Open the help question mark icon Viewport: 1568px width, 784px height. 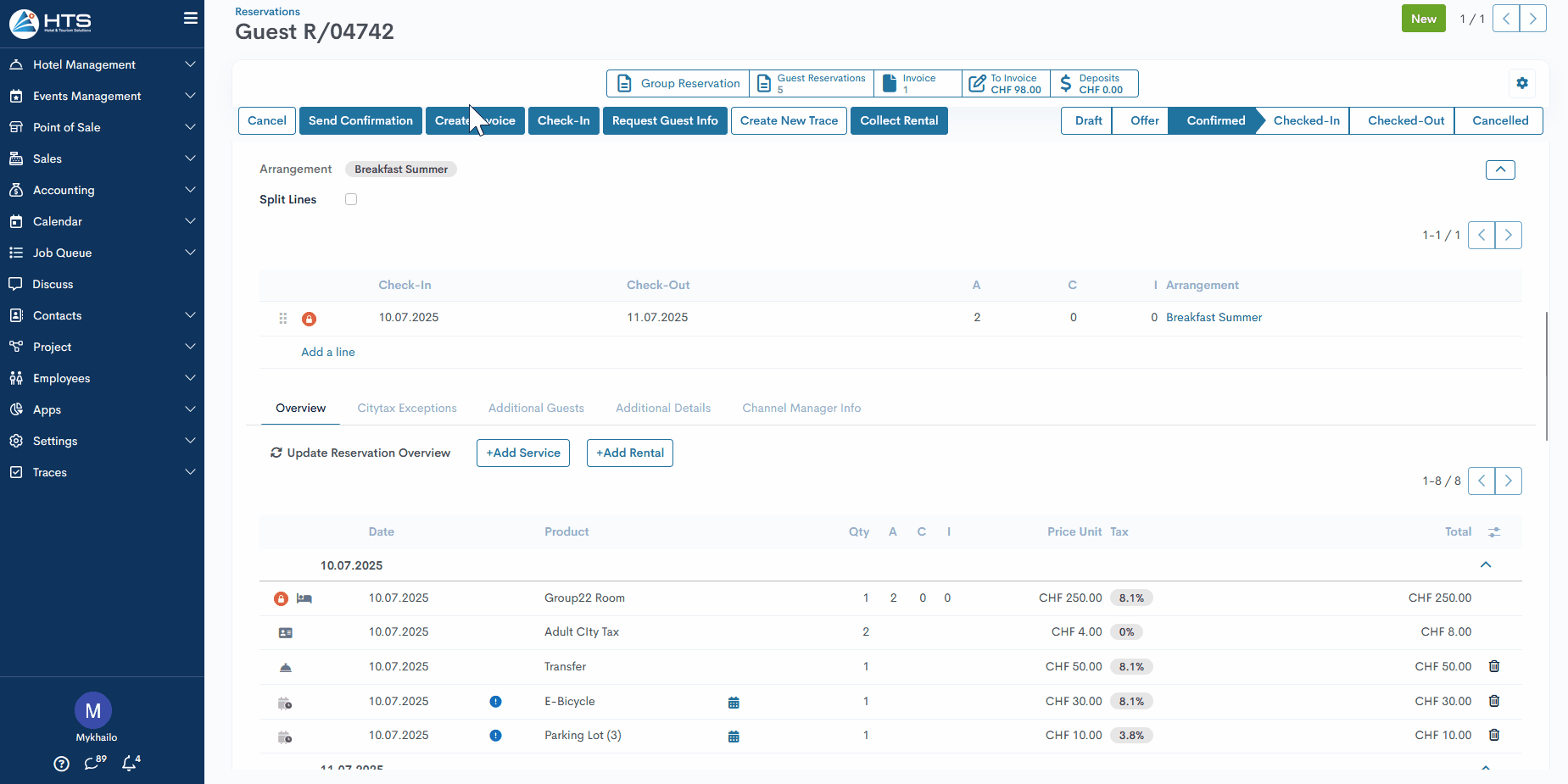(x=61, y=764)
